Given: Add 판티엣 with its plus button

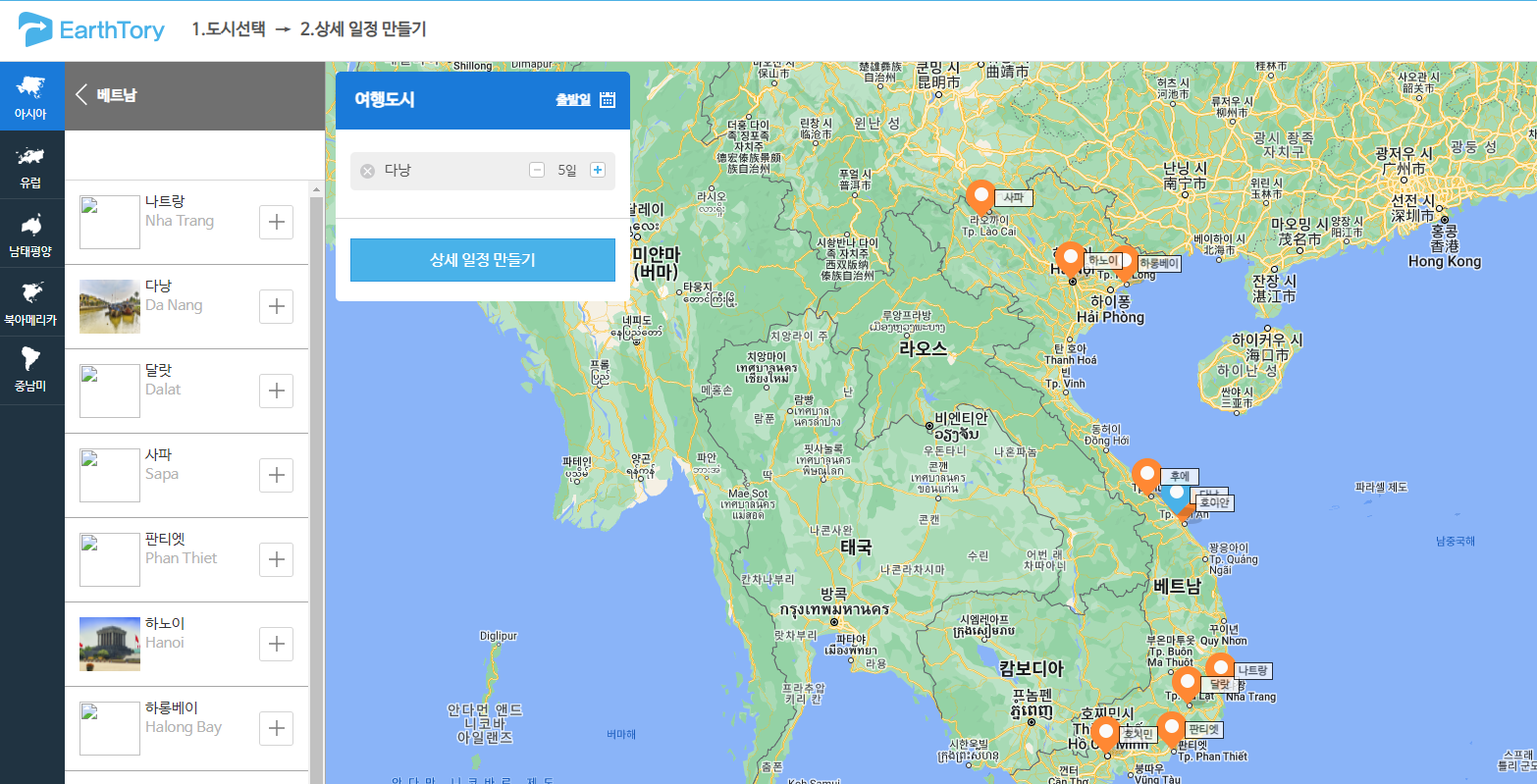Looking at the screenshot, I should (276, 559).
